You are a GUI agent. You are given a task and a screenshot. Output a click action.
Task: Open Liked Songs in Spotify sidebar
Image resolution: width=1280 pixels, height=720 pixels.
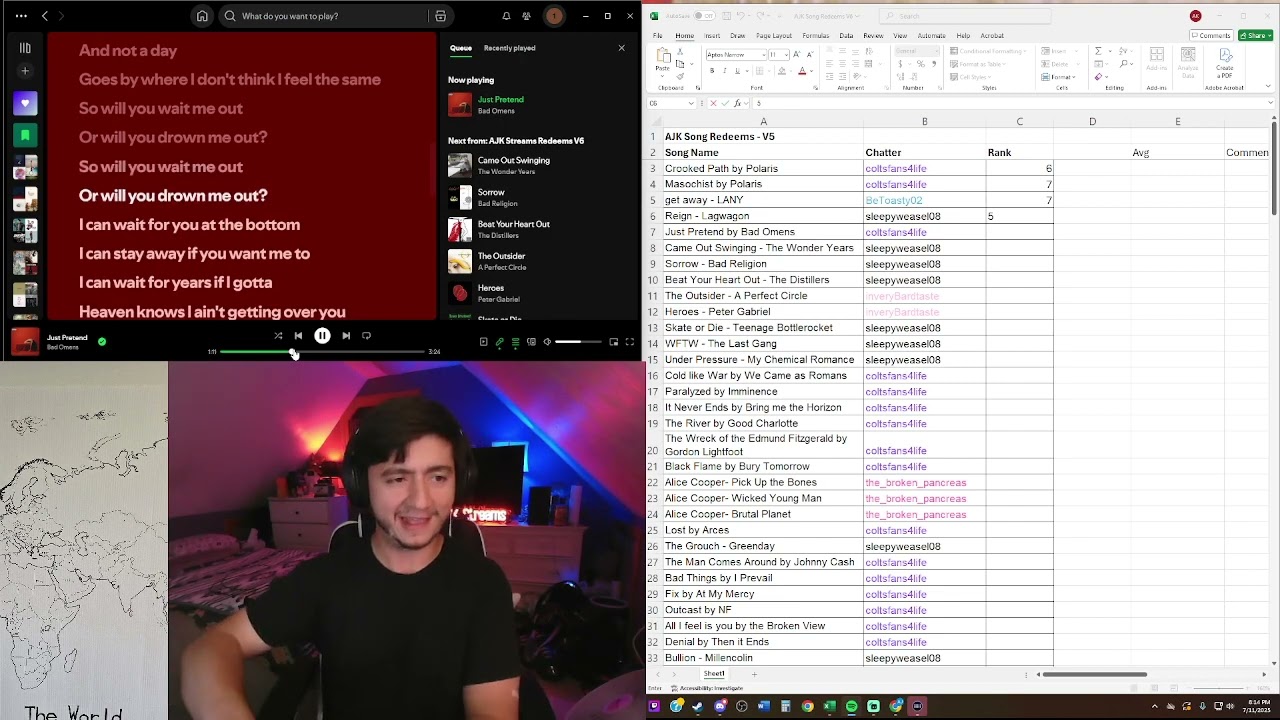click(25, 103)
